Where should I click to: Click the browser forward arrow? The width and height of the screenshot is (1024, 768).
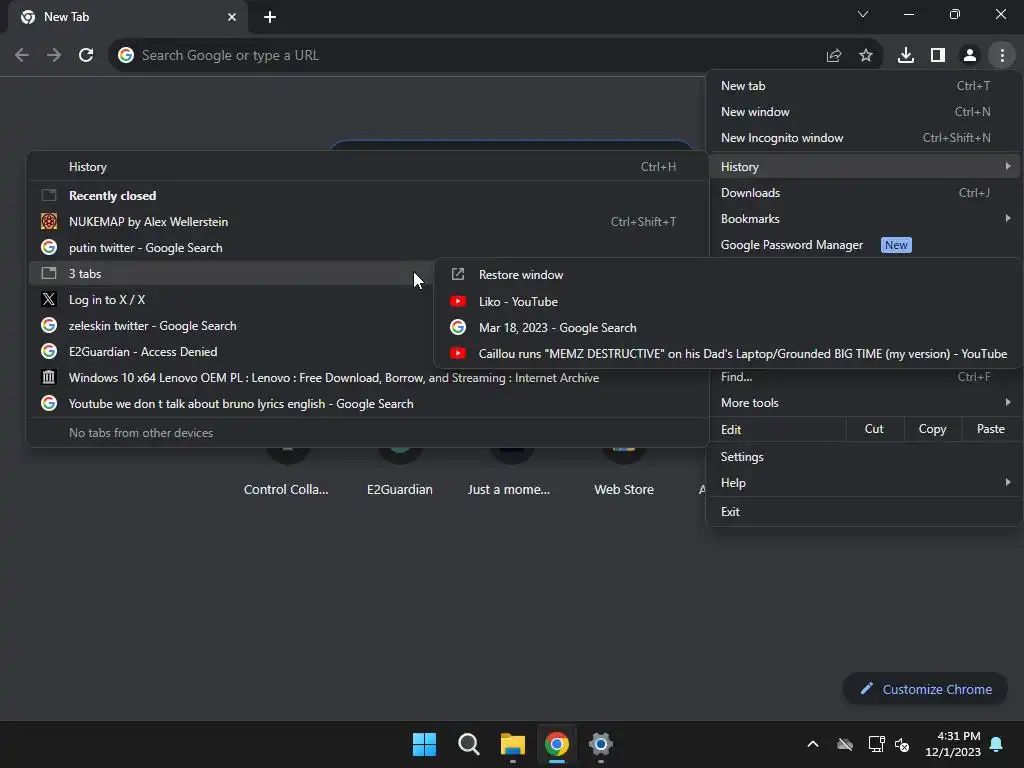point(54,56)
